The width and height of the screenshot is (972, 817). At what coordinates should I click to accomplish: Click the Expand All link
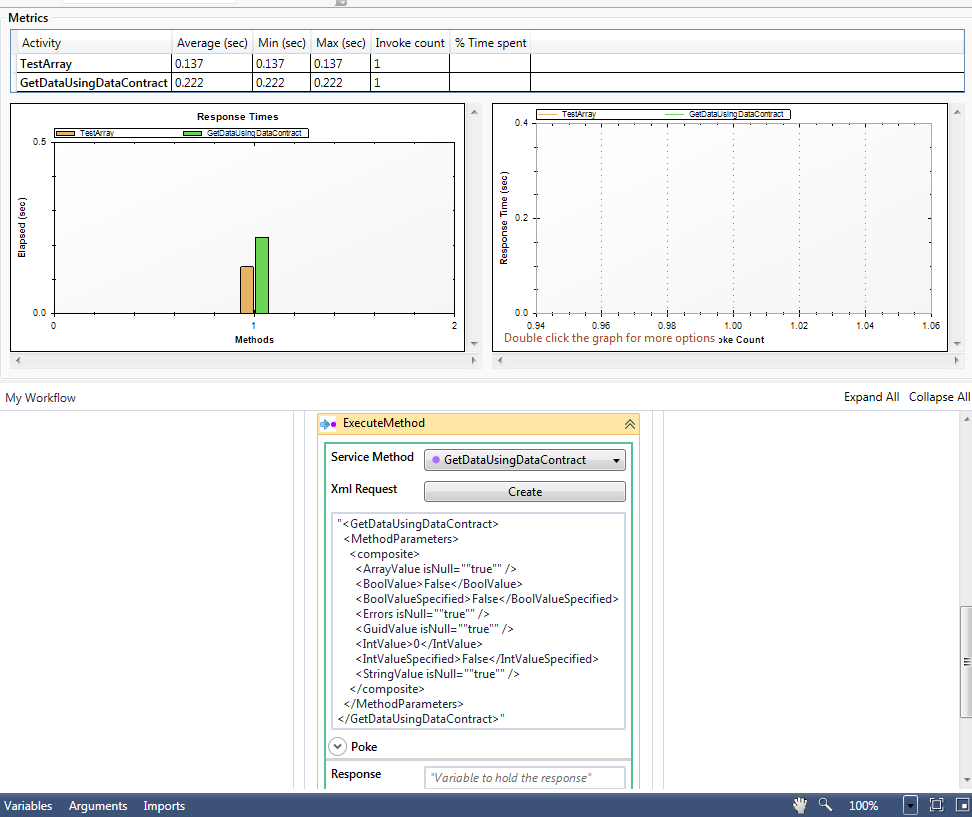point(871,397)
